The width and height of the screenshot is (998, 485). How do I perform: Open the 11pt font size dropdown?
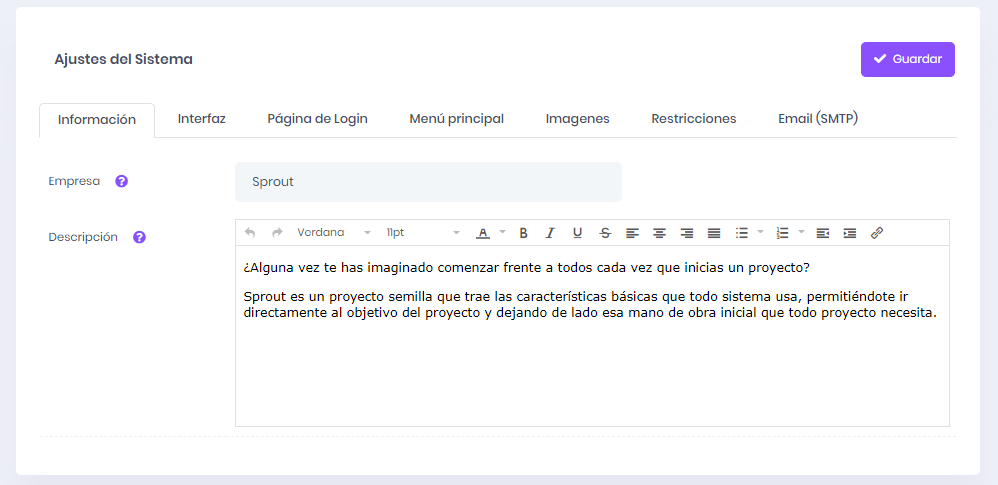[422, 233]
